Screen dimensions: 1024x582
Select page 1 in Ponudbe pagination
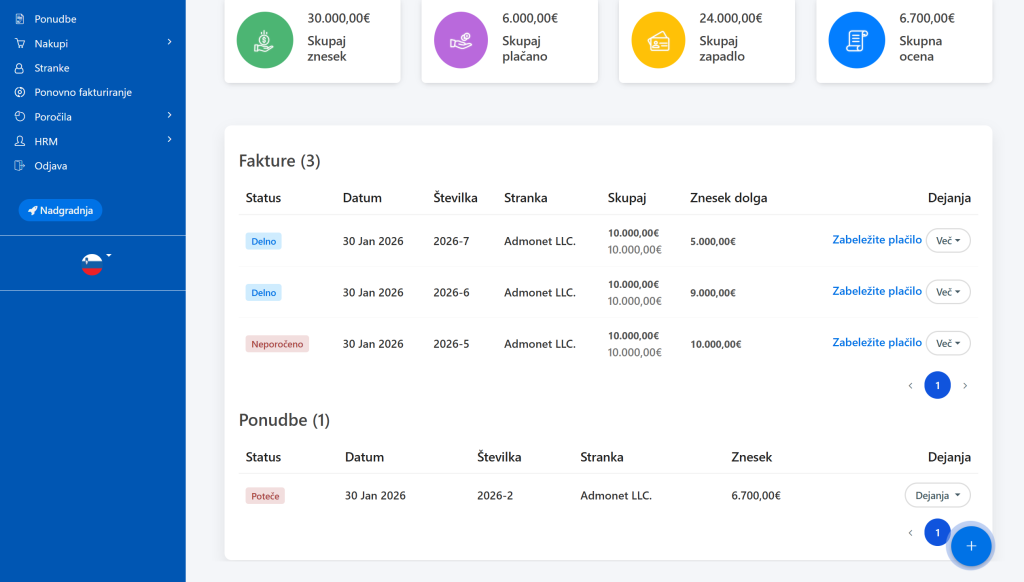click(x=937, y=533)
